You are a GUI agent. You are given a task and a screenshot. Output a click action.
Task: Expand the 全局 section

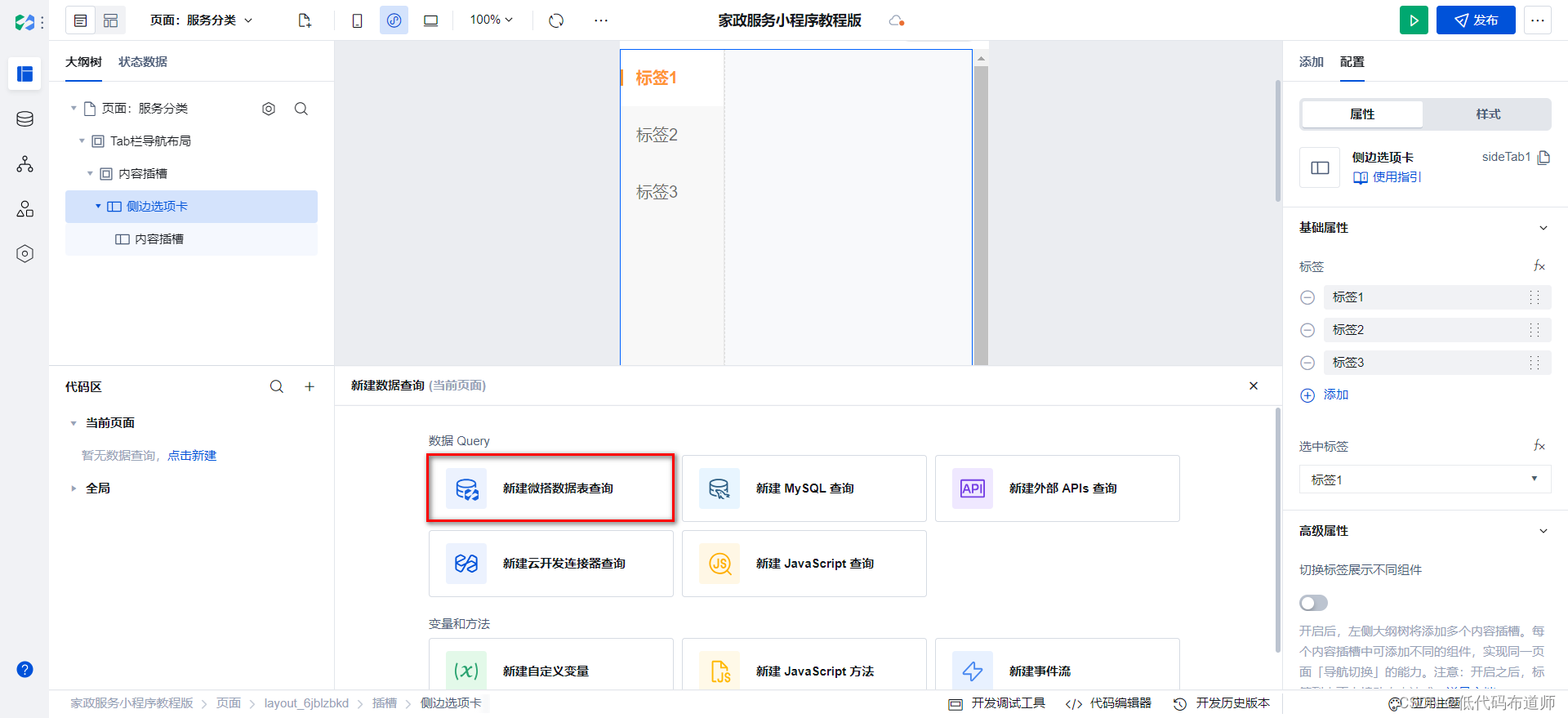[73, 488]
